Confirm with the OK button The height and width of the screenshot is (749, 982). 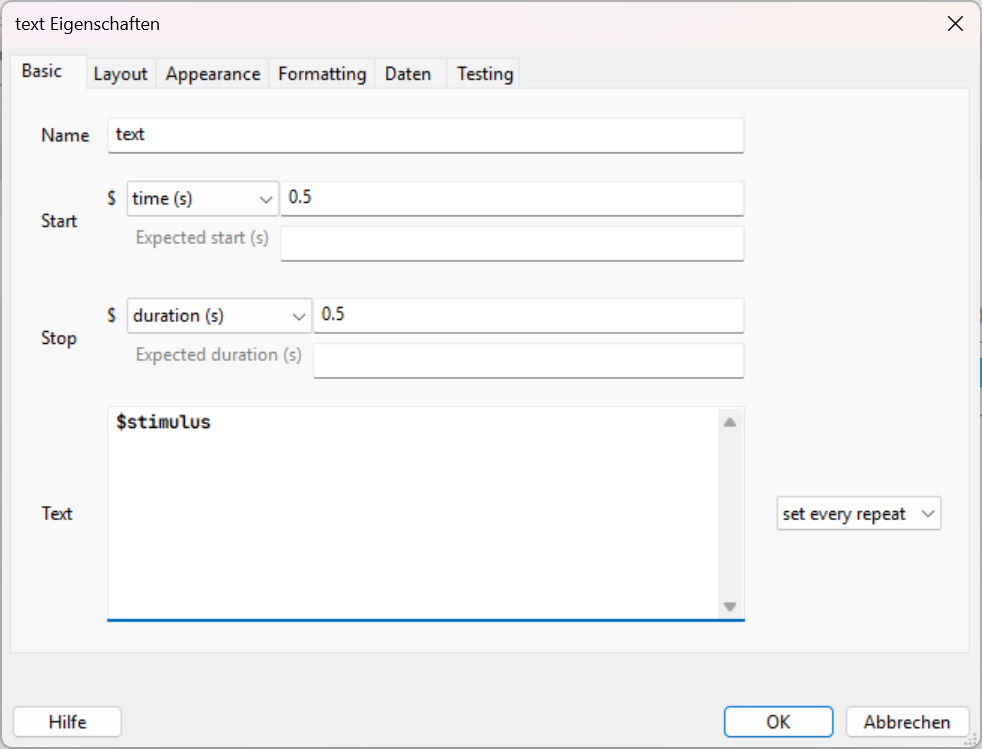[x=778, y=722]
